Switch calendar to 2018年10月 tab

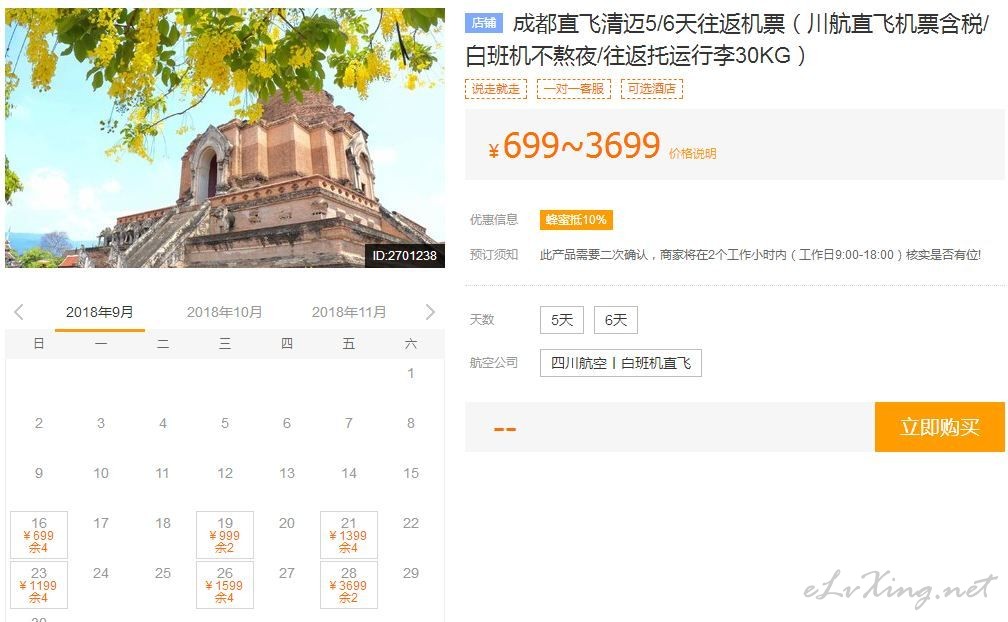click(x=224, y=312)
